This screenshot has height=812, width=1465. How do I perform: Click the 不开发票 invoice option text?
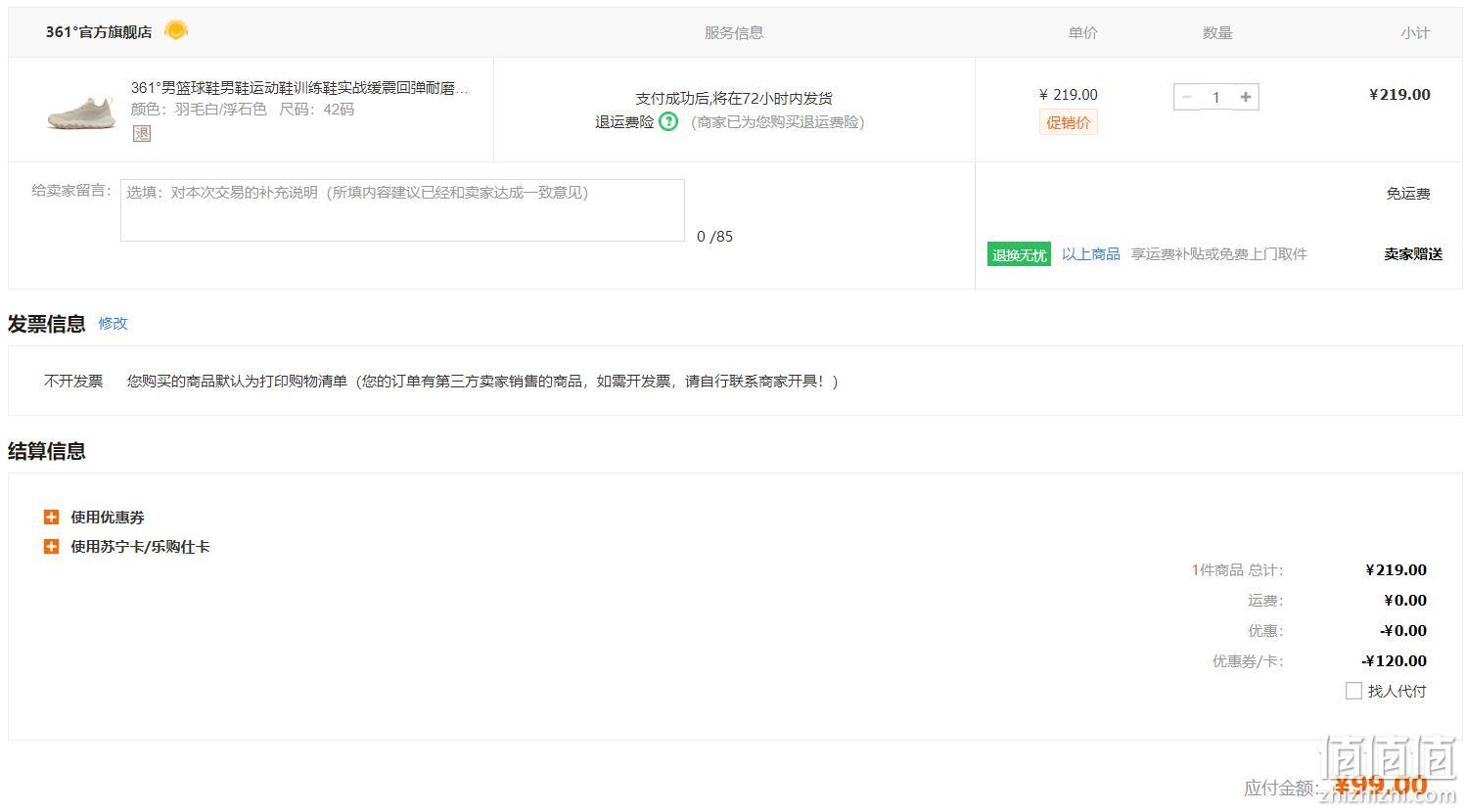[x=73, y=381]
